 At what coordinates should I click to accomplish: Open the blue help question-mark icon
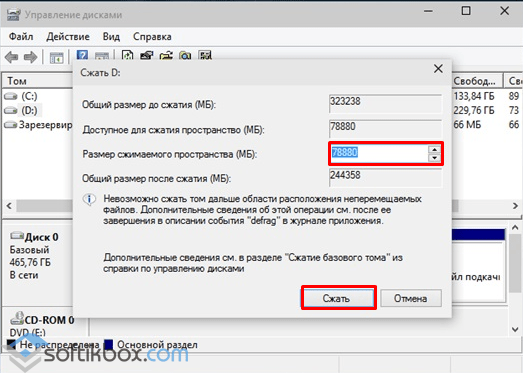(x=82, y=55)
